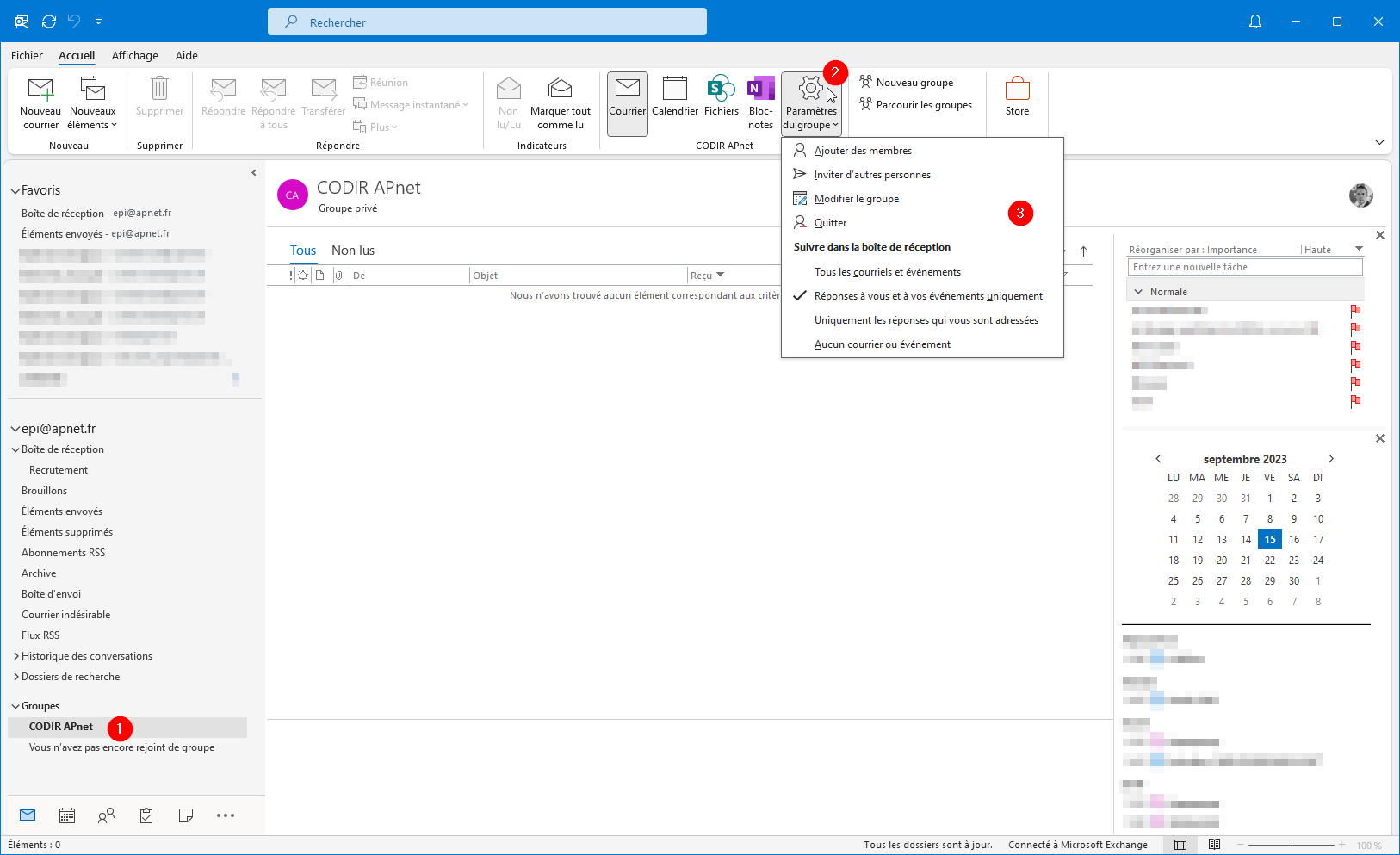Switch to Calendar view icon
1400x855 pixels.
[67, 815]
